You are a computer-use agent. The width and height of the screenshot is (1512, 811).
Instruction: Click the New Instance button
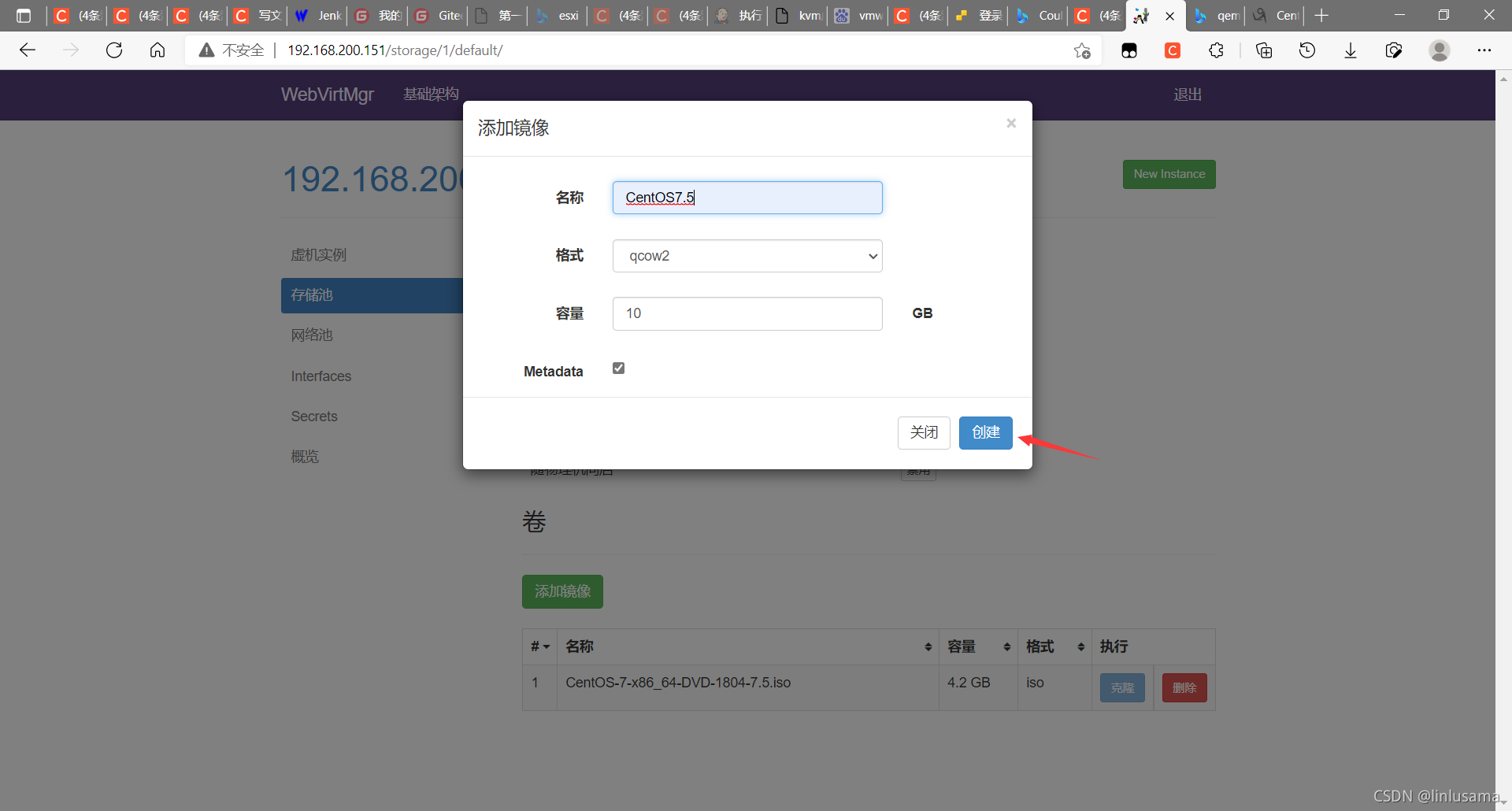pyautogui.click(x=1169, y=174)
